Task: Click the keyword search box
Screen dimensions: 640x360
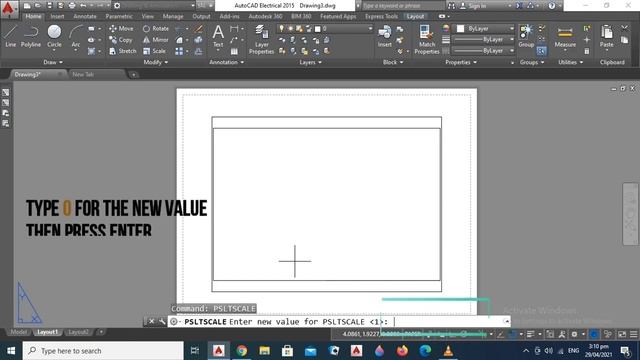Action: pos(403,6)
